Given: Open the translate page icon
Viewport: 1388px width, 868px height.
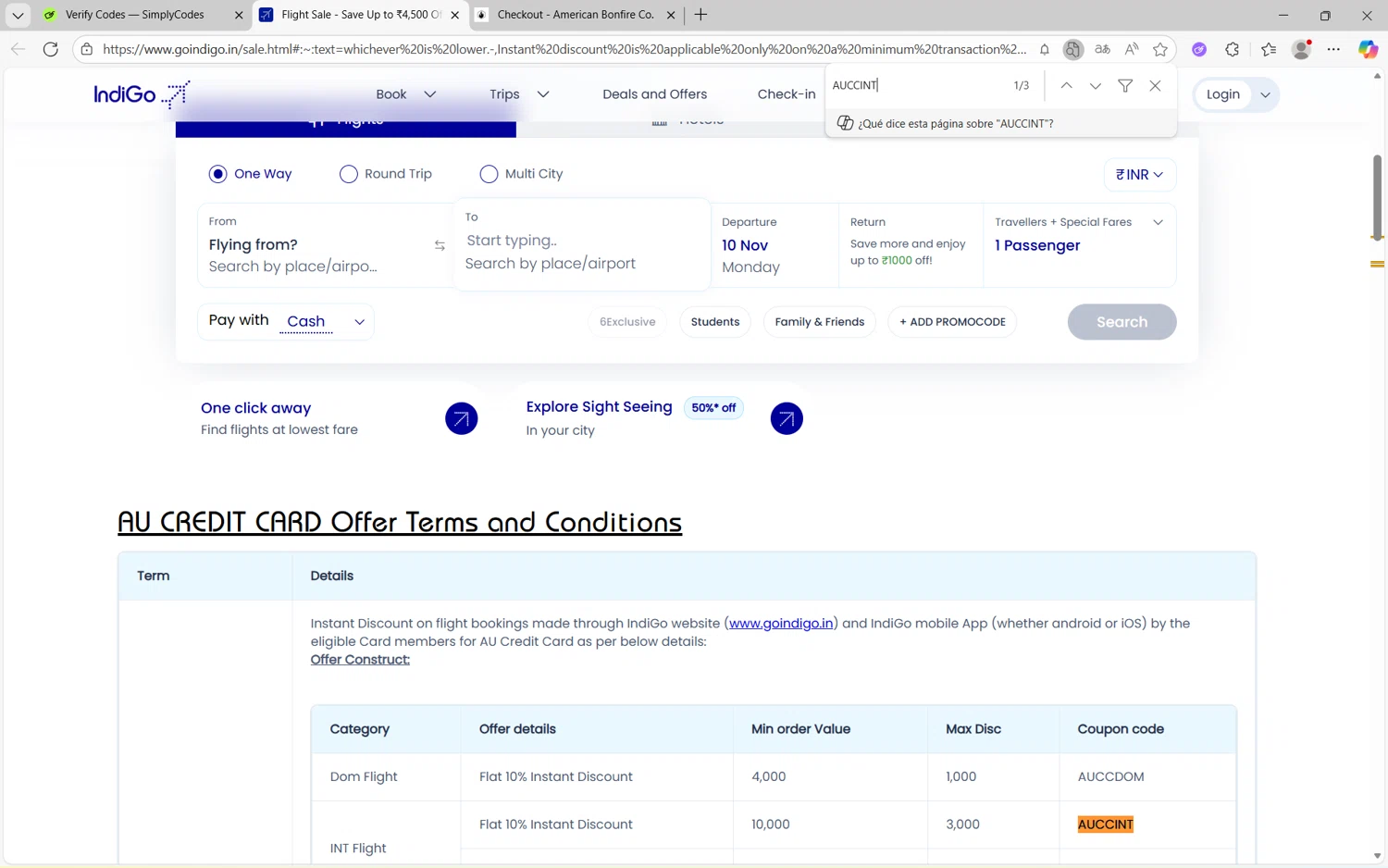Looking at the screenshot, I should tap(1102, 49).
